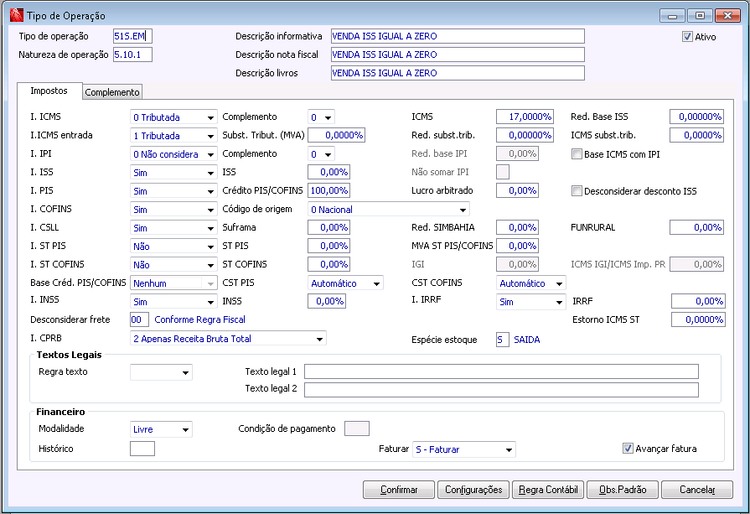The height and width of the screenshot is (514, 750).
Task: Click the Texto legal 1 field
Action: pos(501,372)
